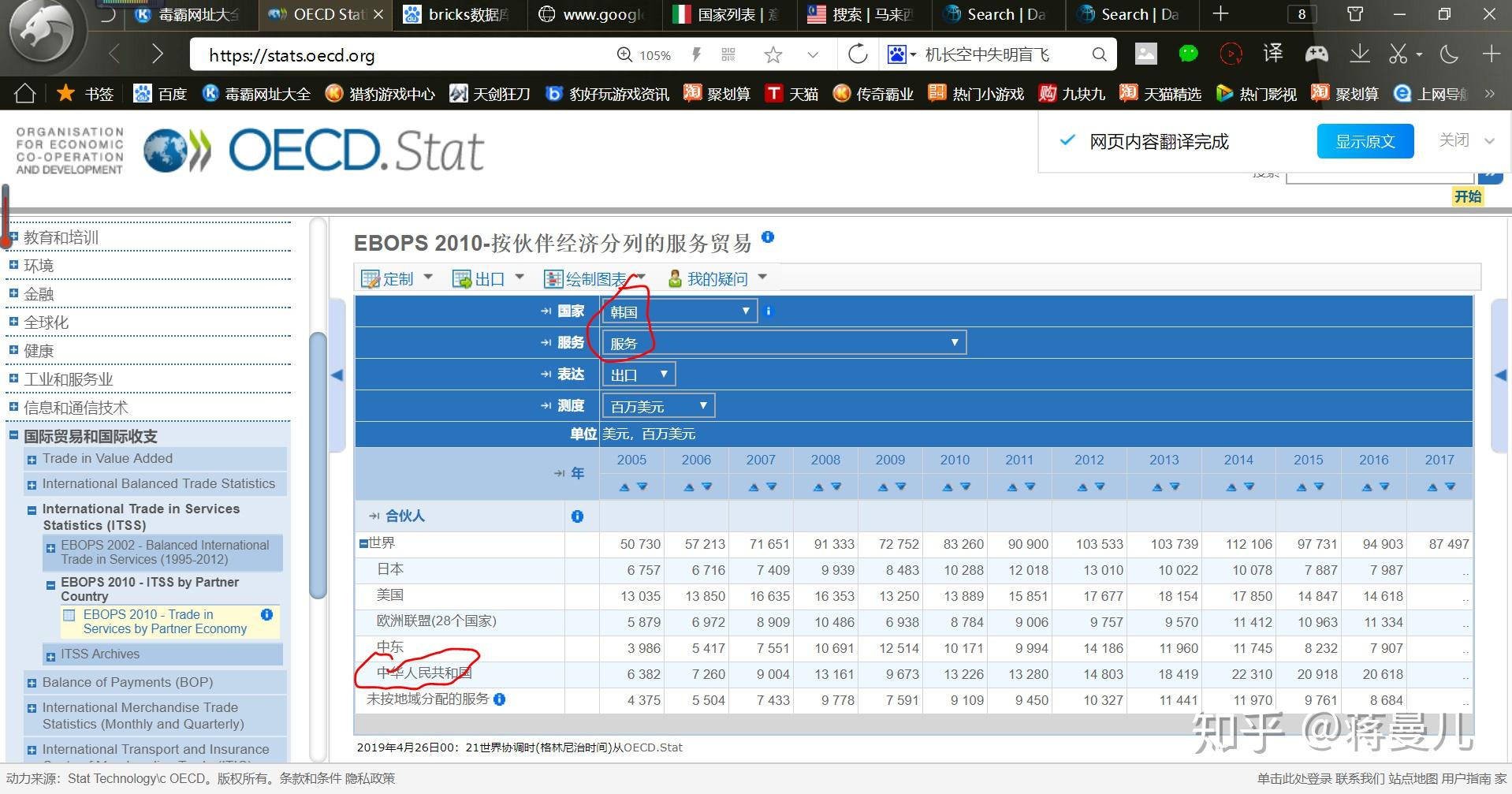The image size is (1512, 794).
Task: Open downloads arrow icon in toolbar
Action: 1359,54
